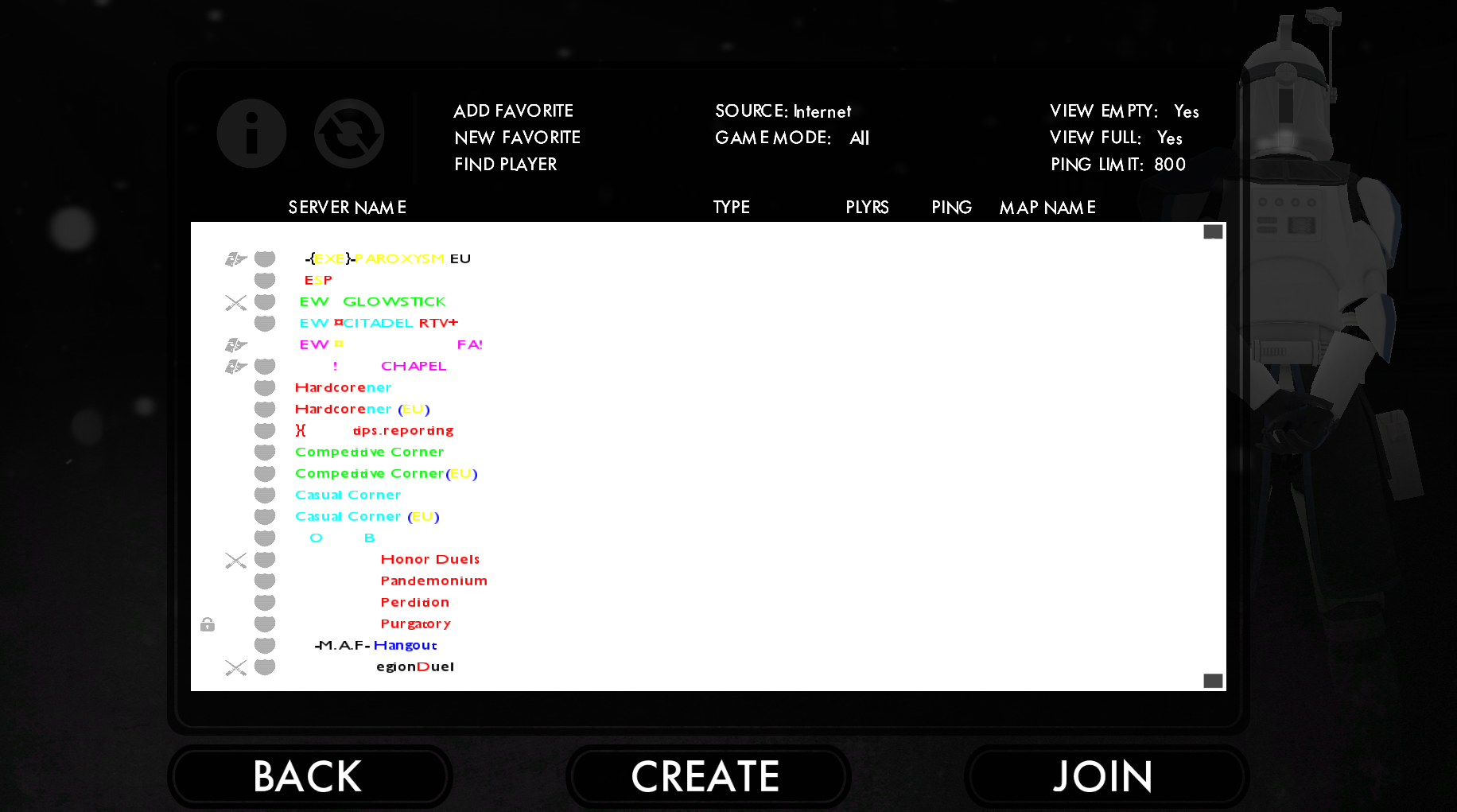The image size is (1457, 812).
Task: Click the shield icon next to ESP server
Action: pos(265,281)
